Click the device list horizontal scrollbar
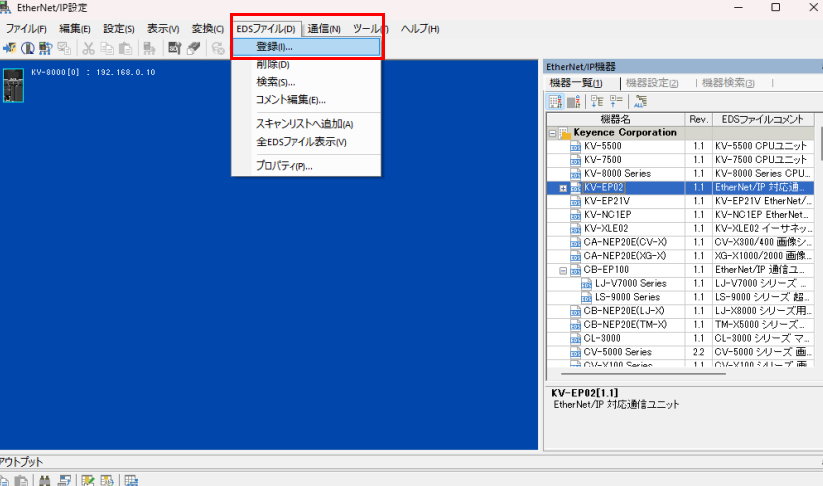This screenshot has width=823, height=486. [643, 374]
